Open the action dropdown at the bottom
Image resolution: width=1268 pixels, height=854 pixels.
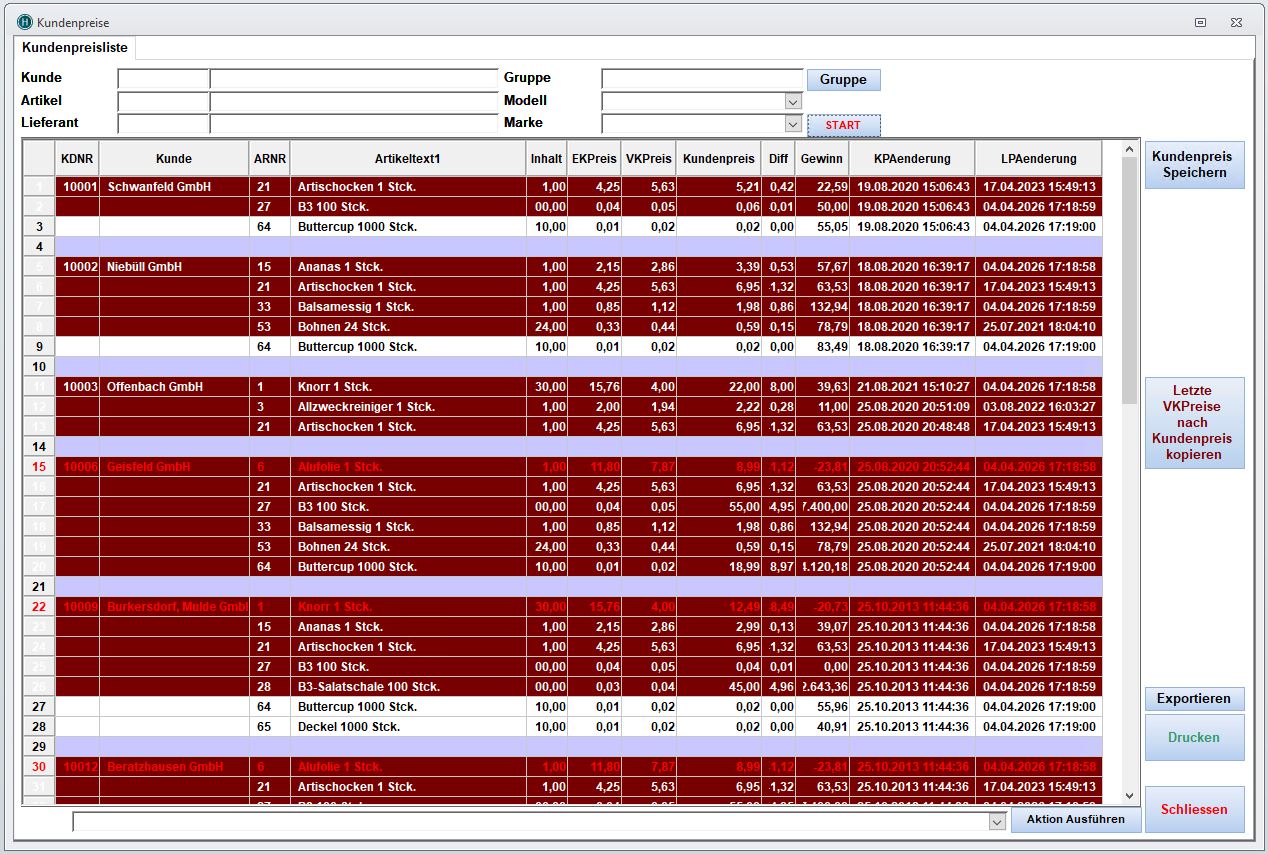pyautogui.click(x=996, y=821)
